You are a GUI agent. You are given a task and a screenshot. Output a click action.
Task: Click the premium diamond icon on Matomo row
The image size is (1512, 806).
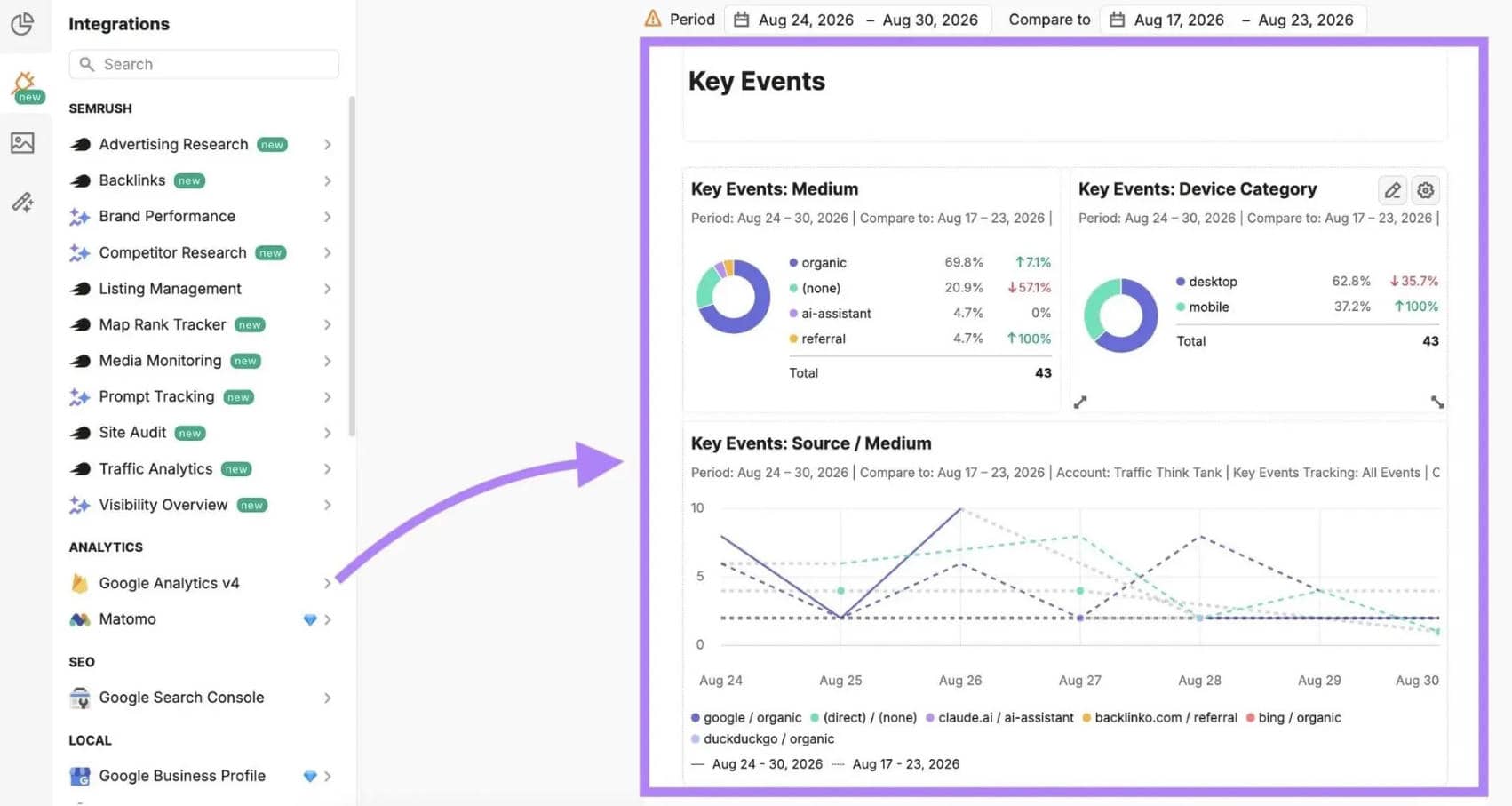(x=310, y=619)
